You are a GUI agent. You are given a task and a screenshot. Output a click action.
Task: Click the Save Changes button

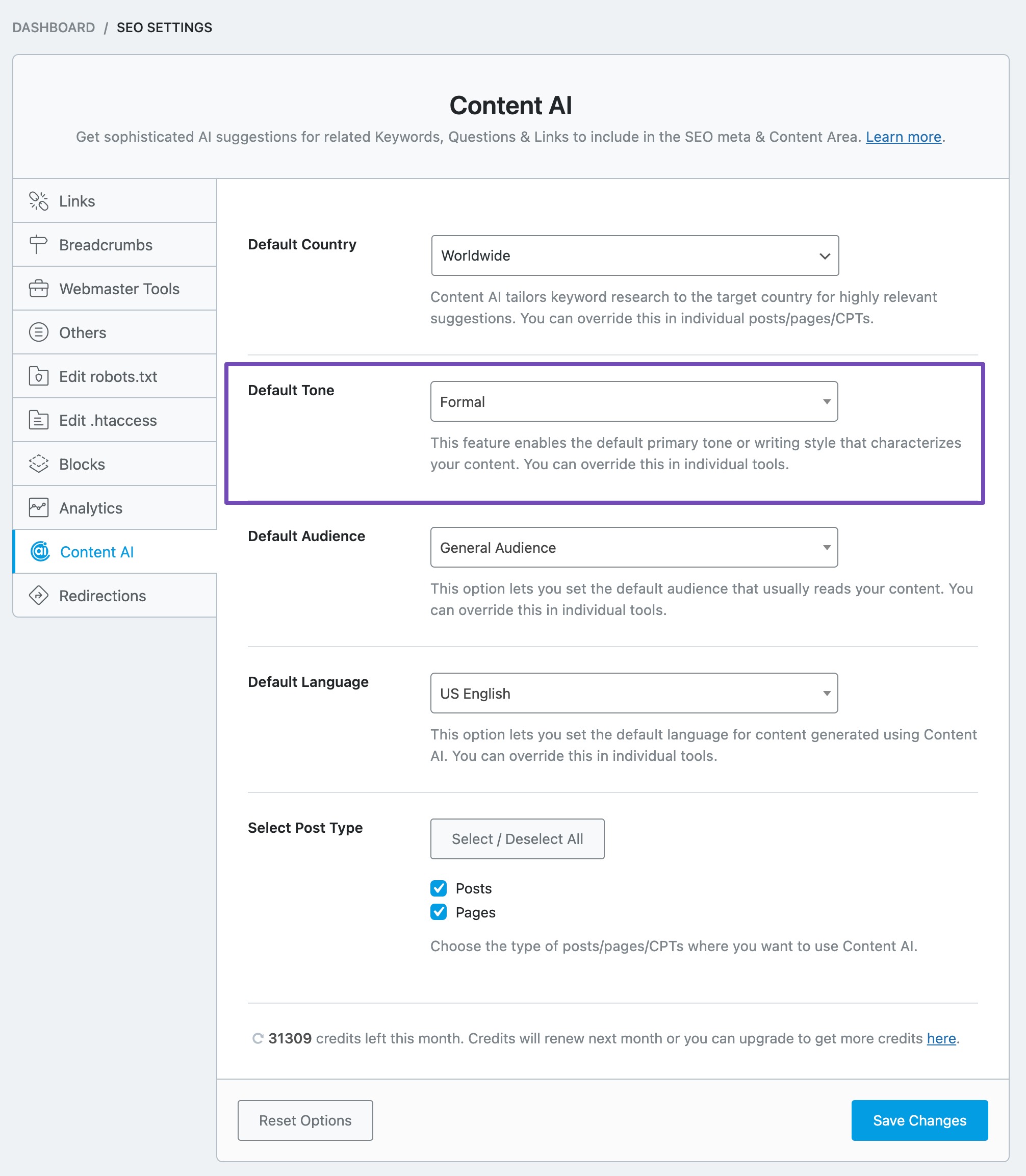coord(919,1120)
